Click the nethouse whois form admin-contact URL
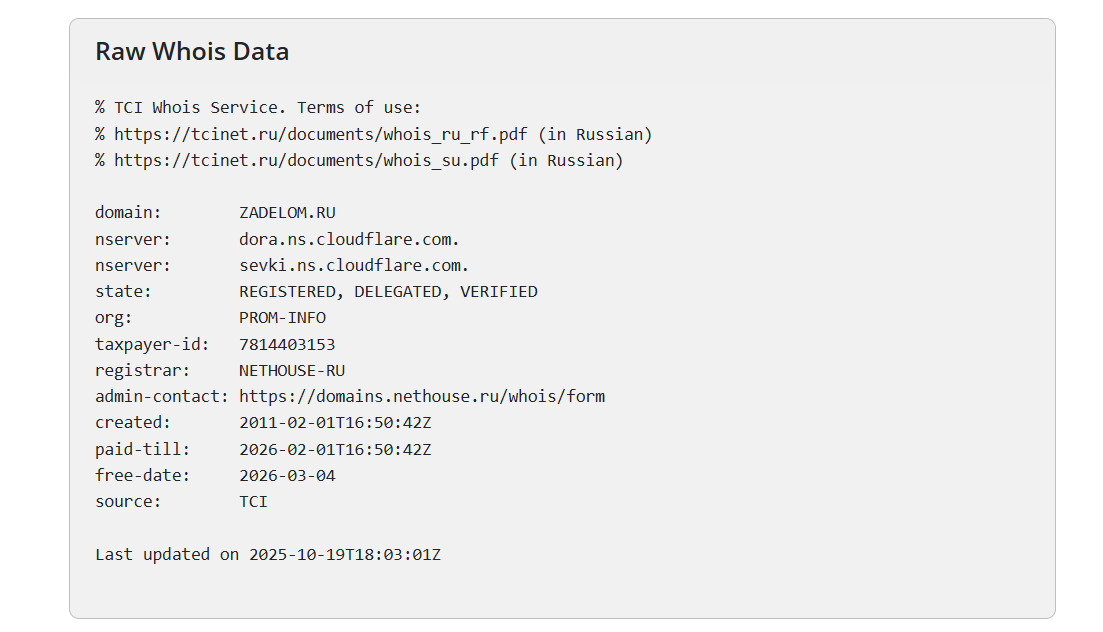1103x632 pixels. (421, 396)
